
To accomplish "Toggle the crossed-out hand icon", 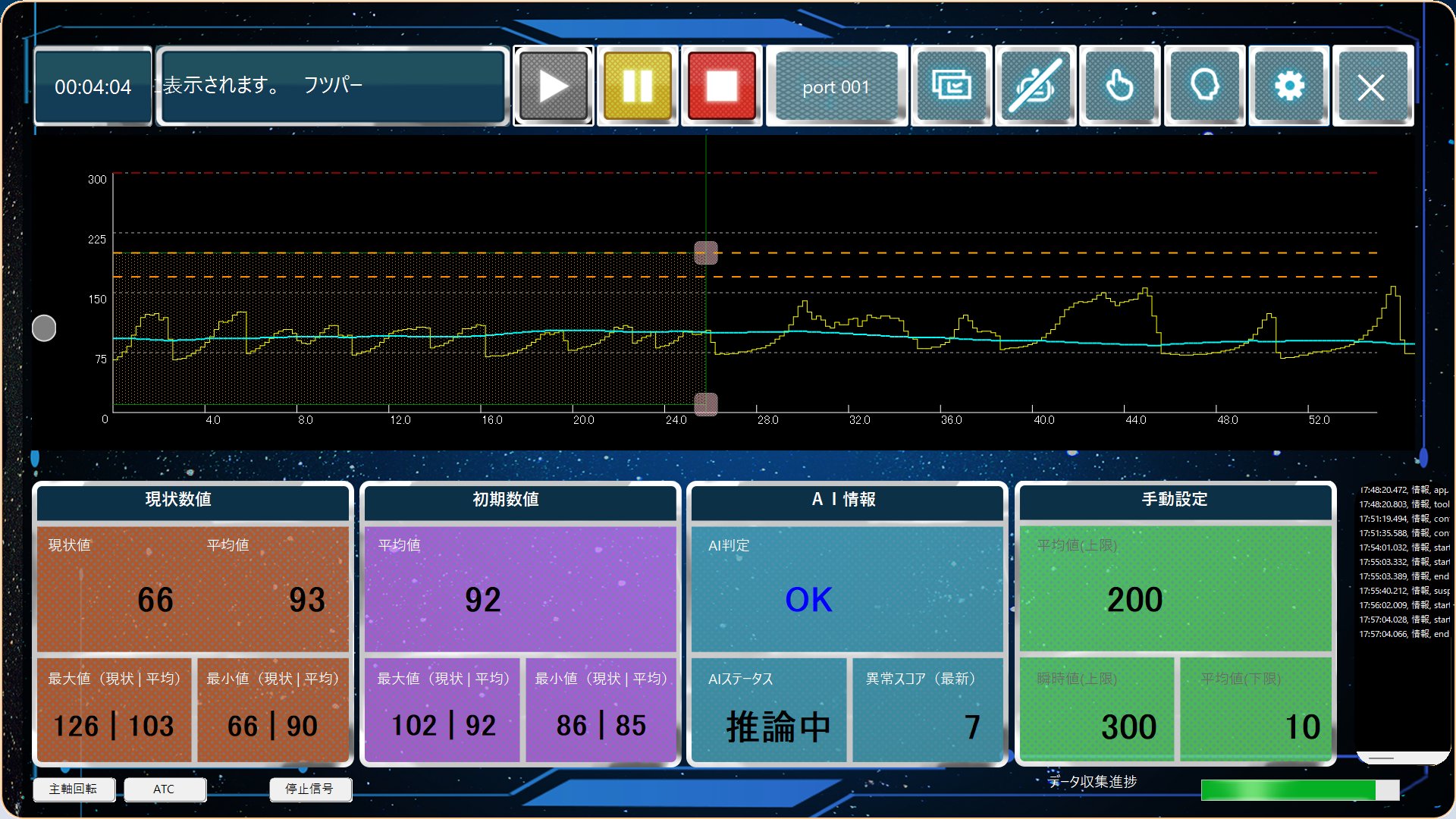I will (1036, 86).
